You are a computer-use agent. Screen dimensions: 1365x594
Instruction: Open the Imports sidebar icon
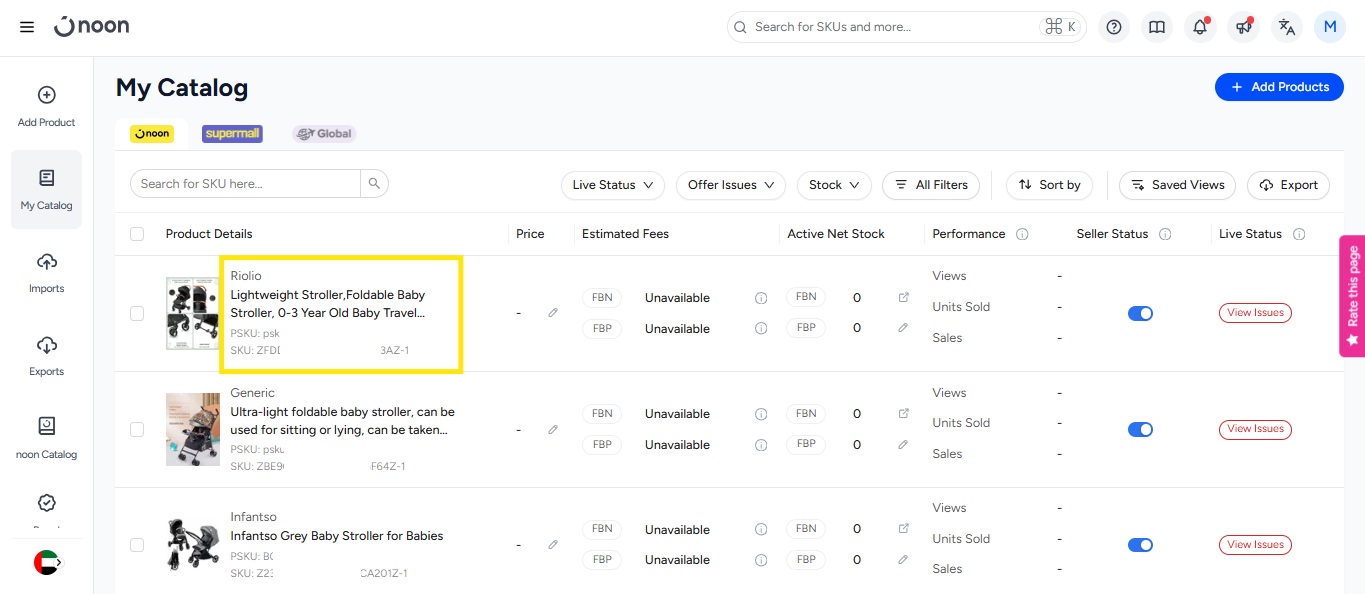coord(46,272)
